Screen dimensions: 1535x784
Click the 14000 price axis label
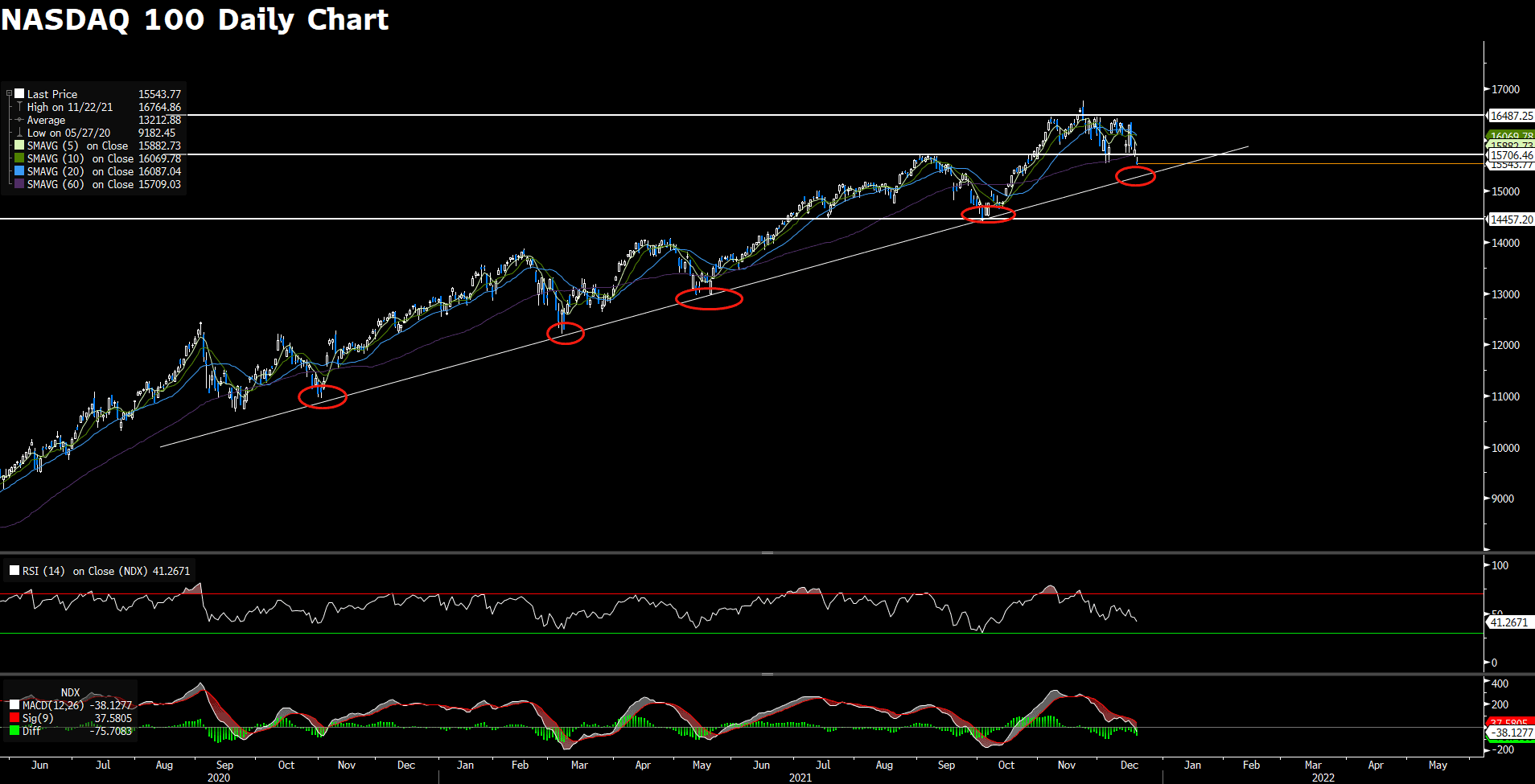point(1505,243)
